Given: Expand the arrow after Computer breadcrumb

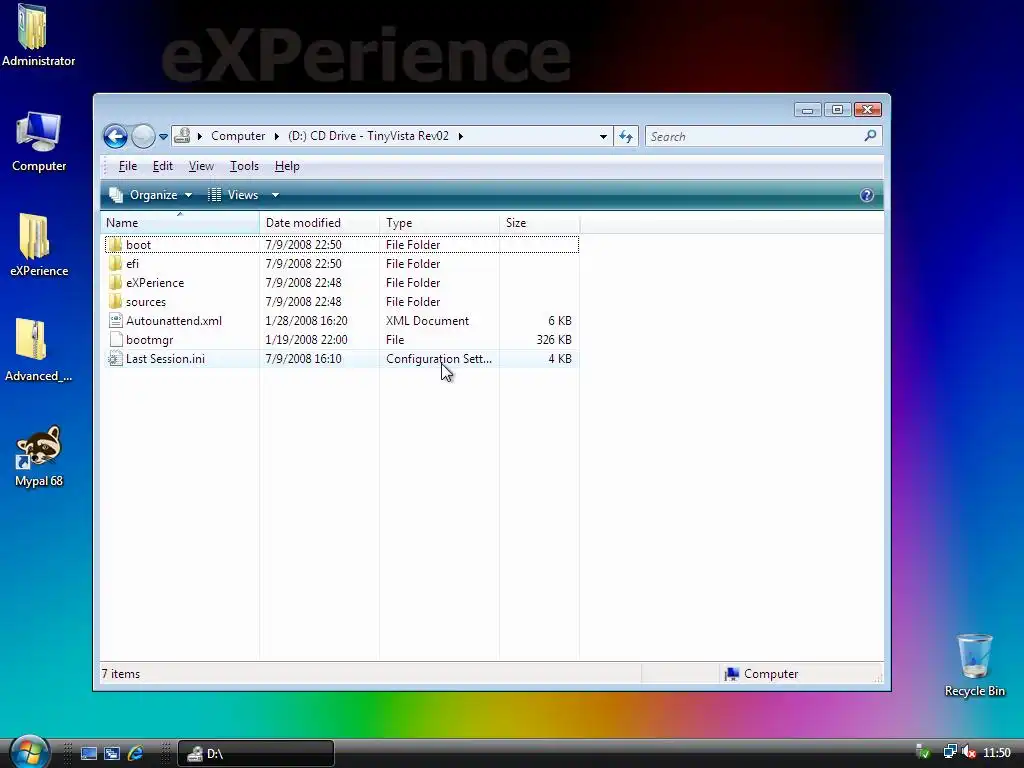Looking at the screenshot, I should 276,136.
